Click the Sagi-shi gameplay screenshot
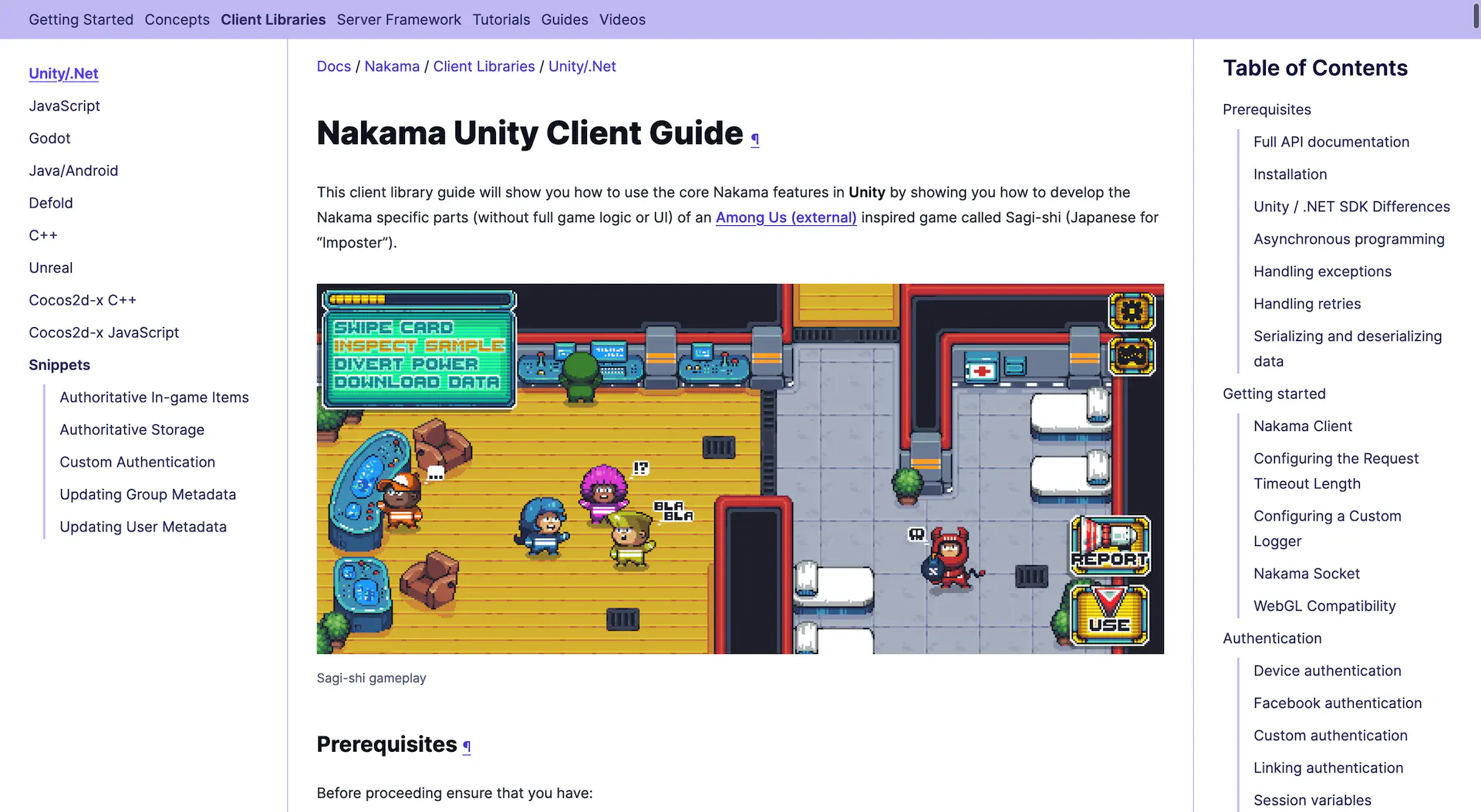Screen dimensions: 1481x812 pyautogui.click(x=740, y=469)
